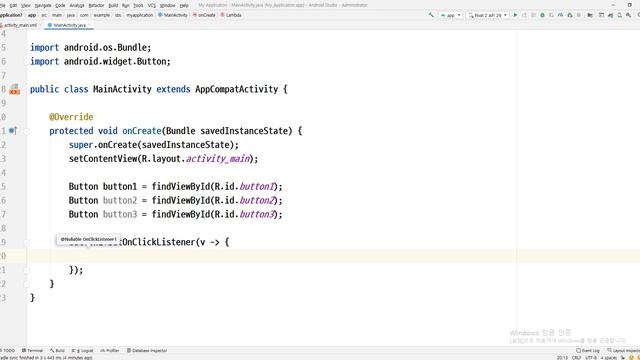Open the Help menu

point(184,5)
